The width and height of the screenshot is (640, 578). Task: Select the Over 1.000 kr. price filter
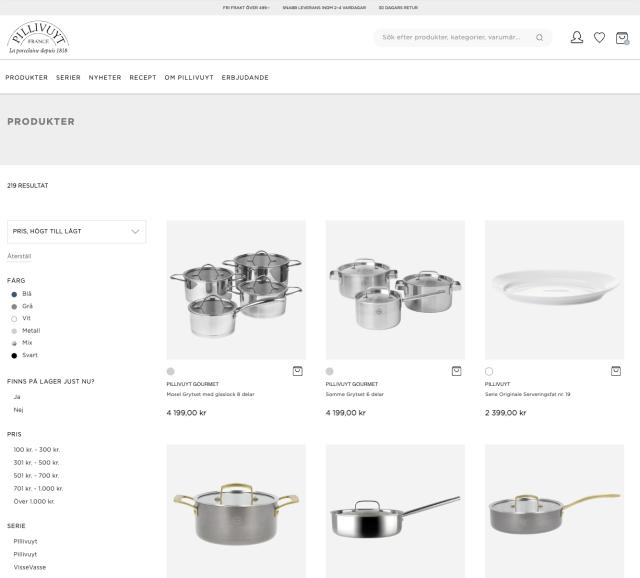pyautogui.click(x=34, y=501)
